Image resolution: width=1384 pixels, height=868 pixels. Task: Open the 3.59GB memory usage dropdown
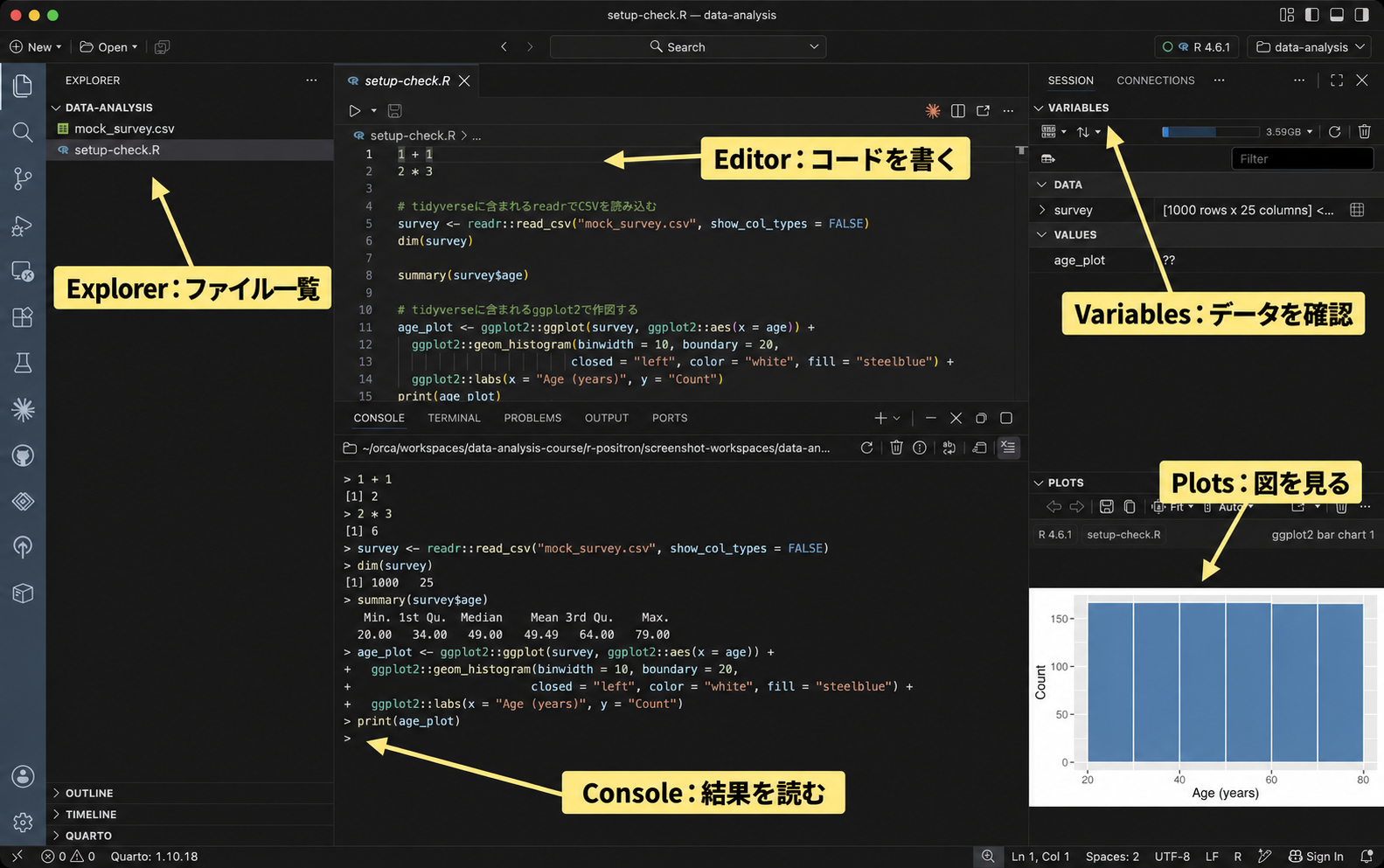1290,132
